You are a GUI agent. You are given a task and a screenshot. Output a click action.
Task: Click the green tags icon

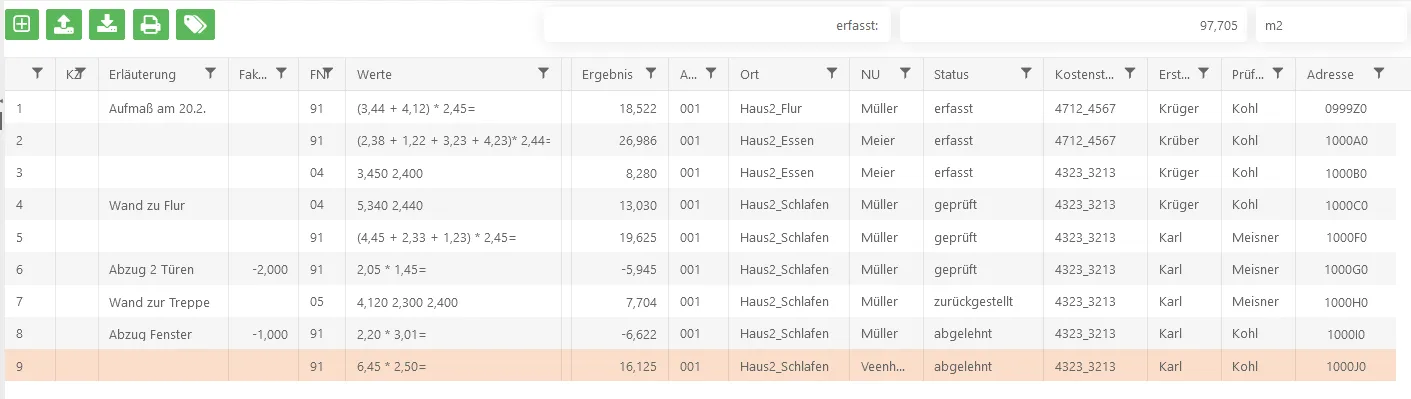(196, 24)
